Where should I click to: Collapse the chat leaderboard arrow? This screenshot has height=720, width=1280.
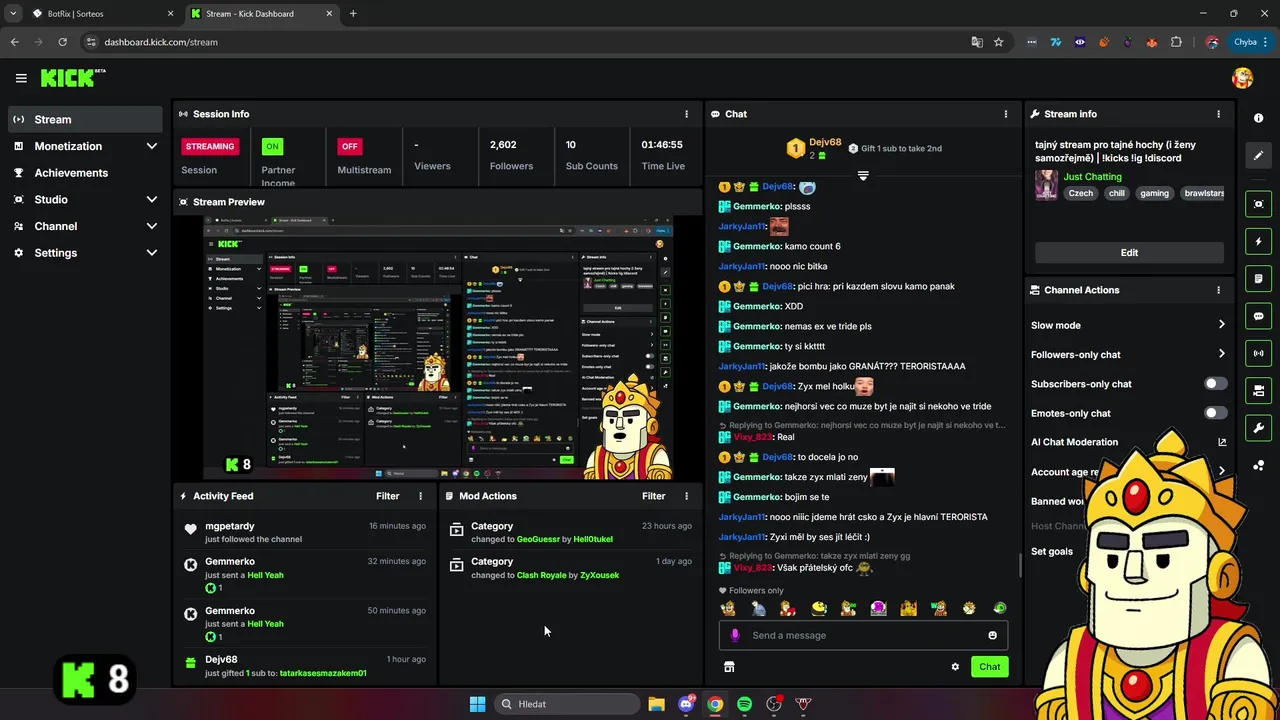pyautogui.click(x=863, y=175)
